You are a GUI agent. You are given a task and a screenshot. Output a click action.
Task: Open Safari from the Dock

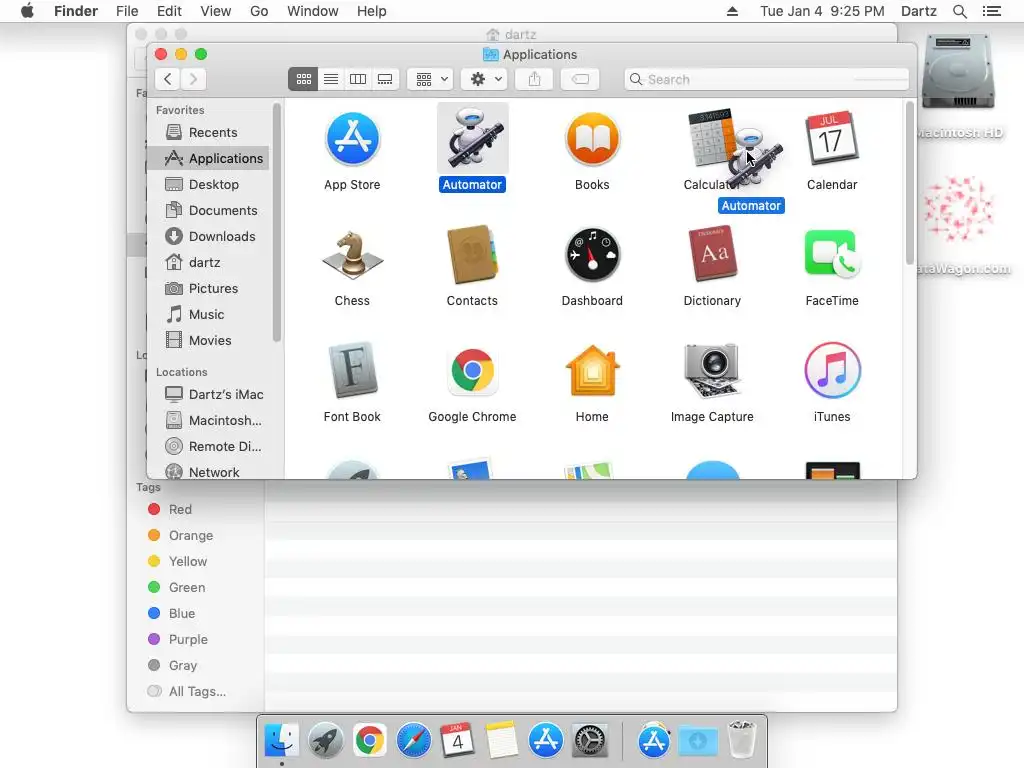(413, 741)
